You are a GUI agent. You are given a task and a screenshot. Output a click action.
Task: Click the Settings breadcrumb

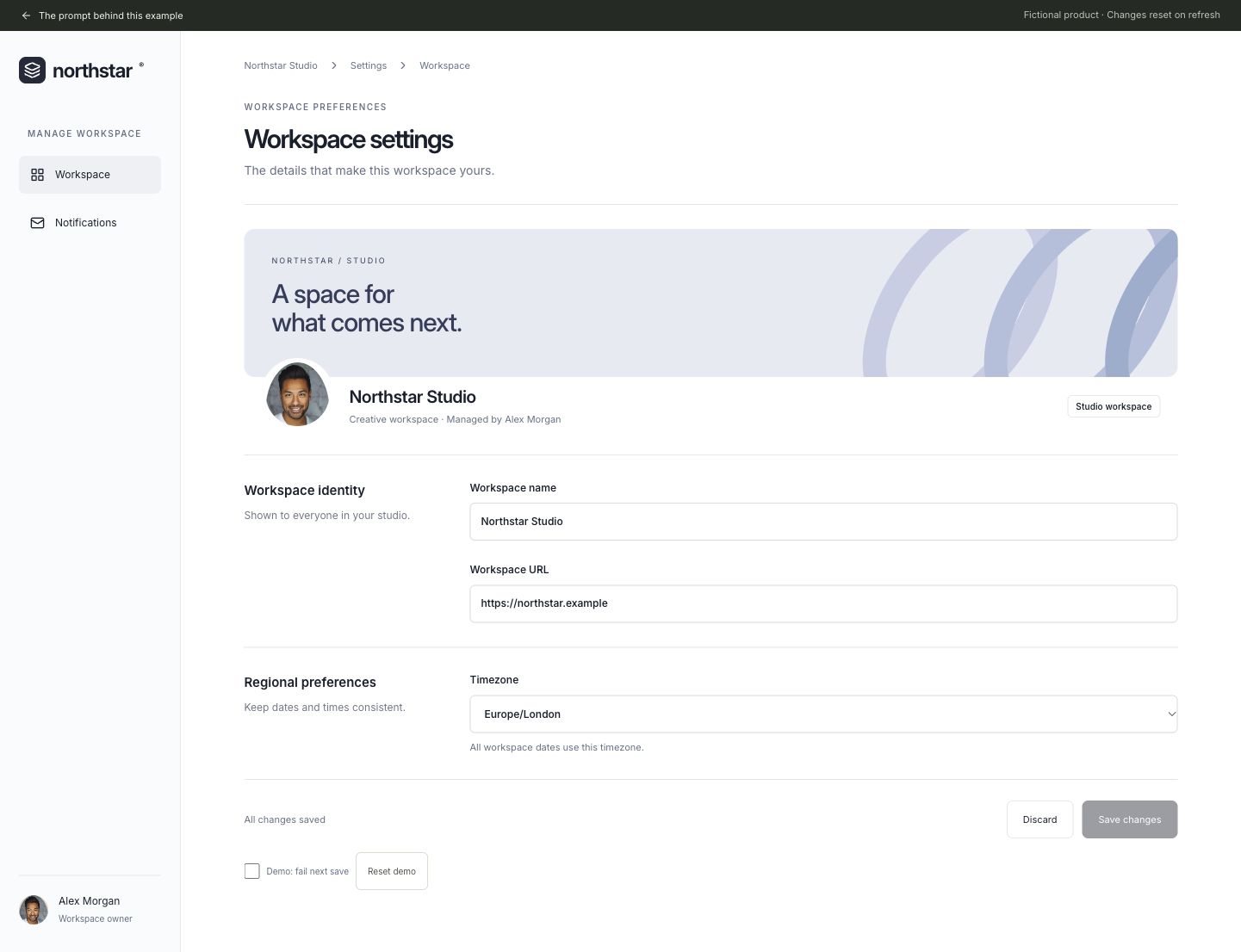[369, 65]
